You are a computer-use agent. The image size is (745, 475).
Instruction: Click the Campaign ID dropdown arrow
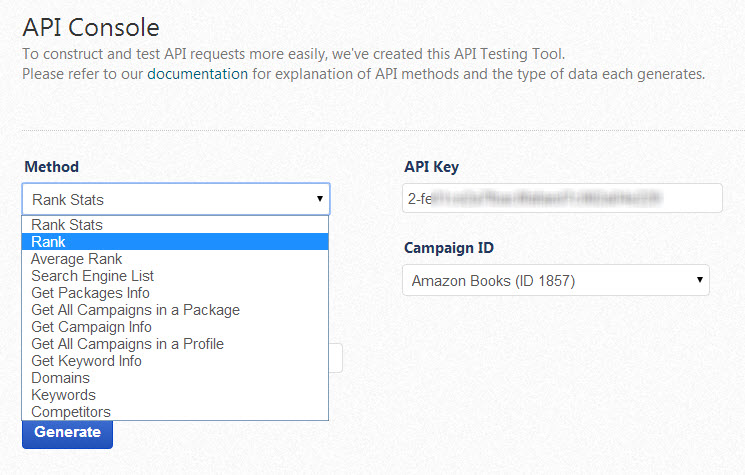[699, 281]
